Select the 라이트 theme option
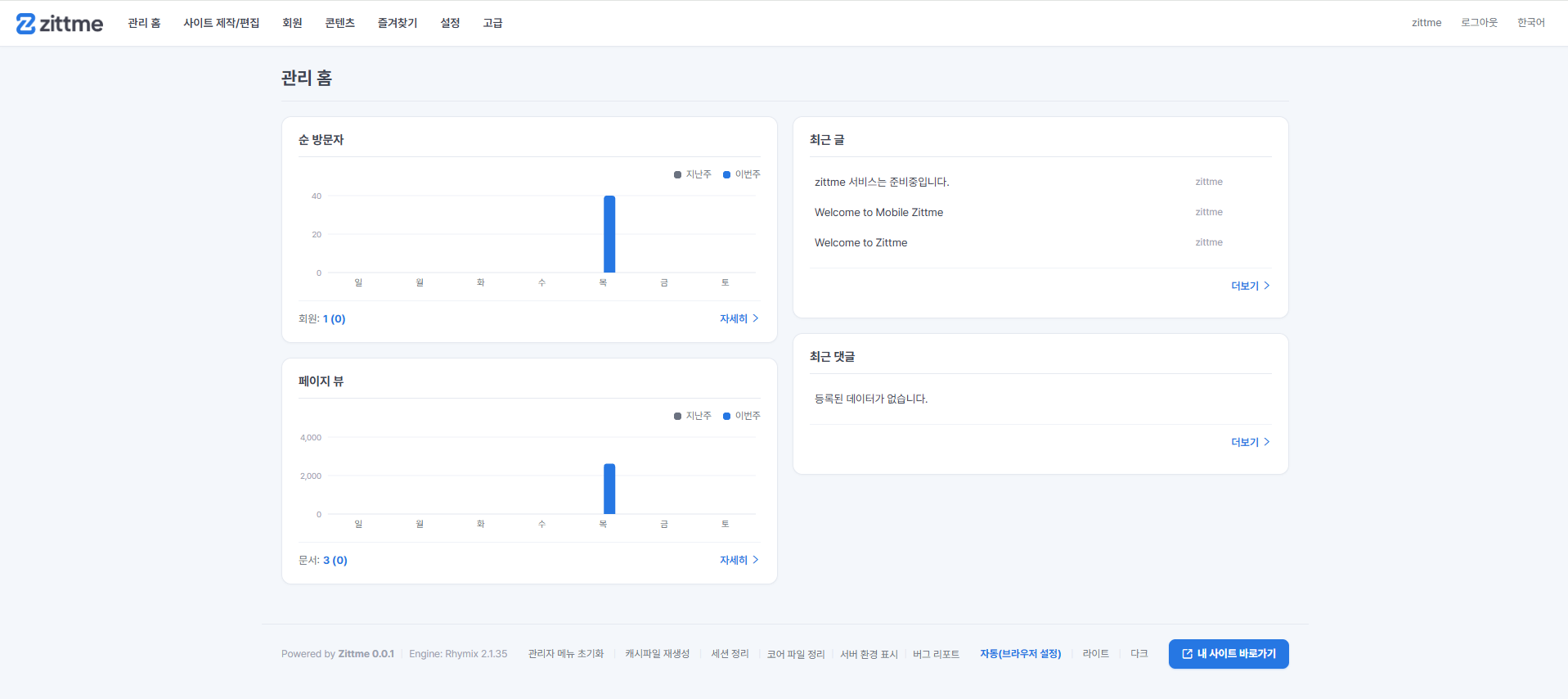 1095,654
